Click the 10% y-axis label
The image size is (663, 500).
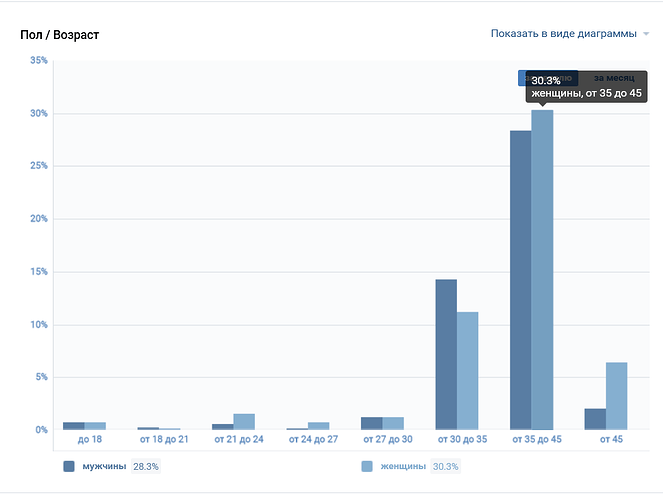click(x=39, y=325)
